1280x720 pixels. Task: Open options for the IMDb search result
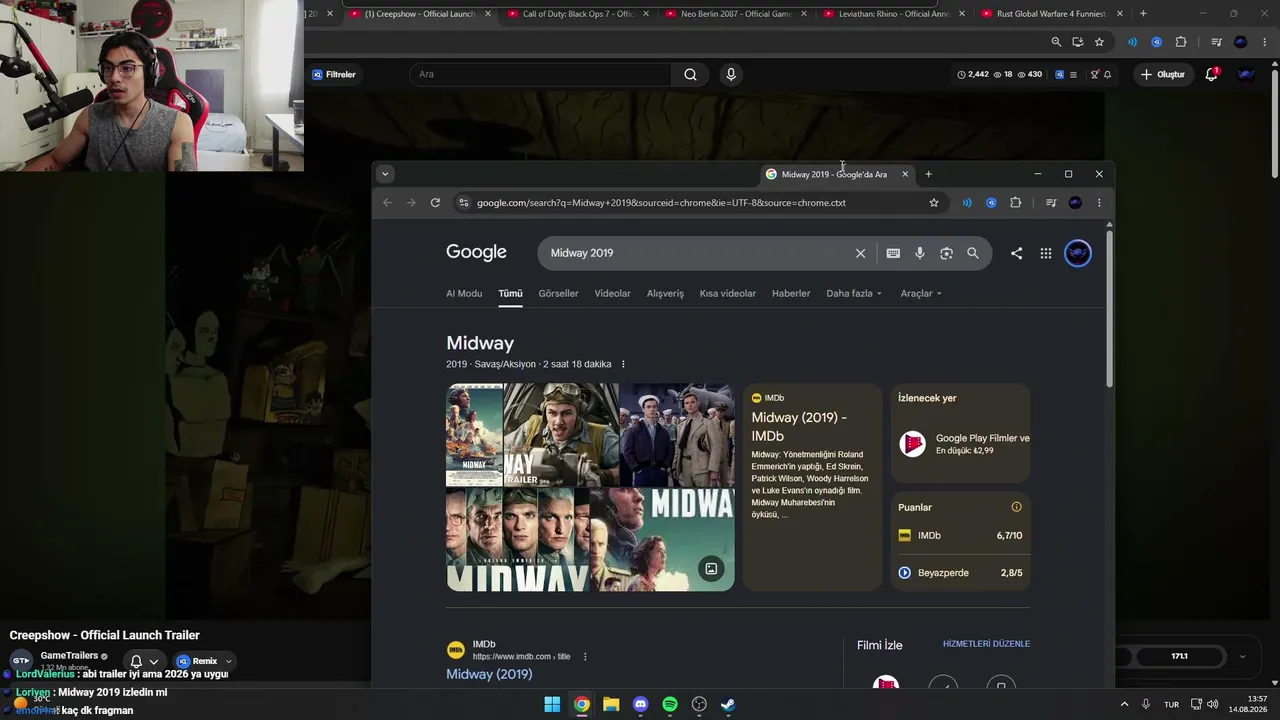coord(585,657)
